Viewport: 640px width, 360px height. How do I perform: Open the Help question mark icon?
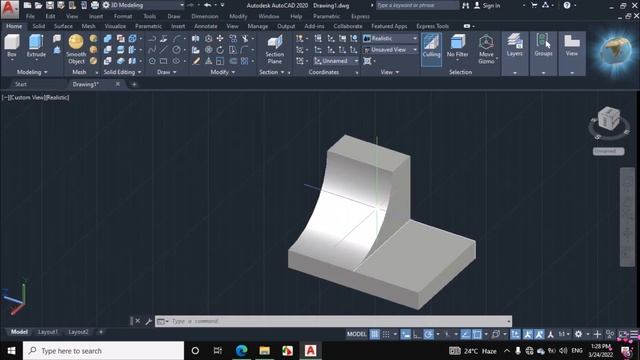pyautogui.click(x=567, y=5)
